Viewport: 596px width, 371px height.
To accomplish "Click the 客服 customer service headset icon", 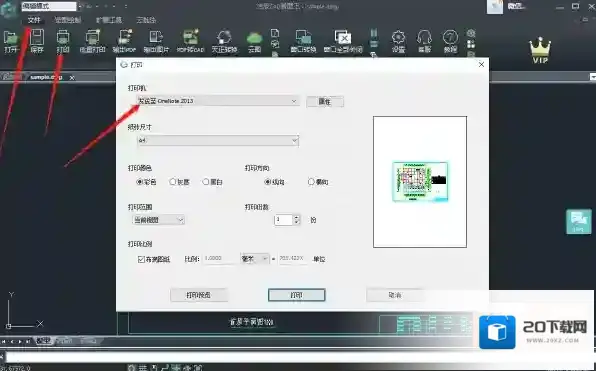I will pyautogui.click(x=424, y=41).
